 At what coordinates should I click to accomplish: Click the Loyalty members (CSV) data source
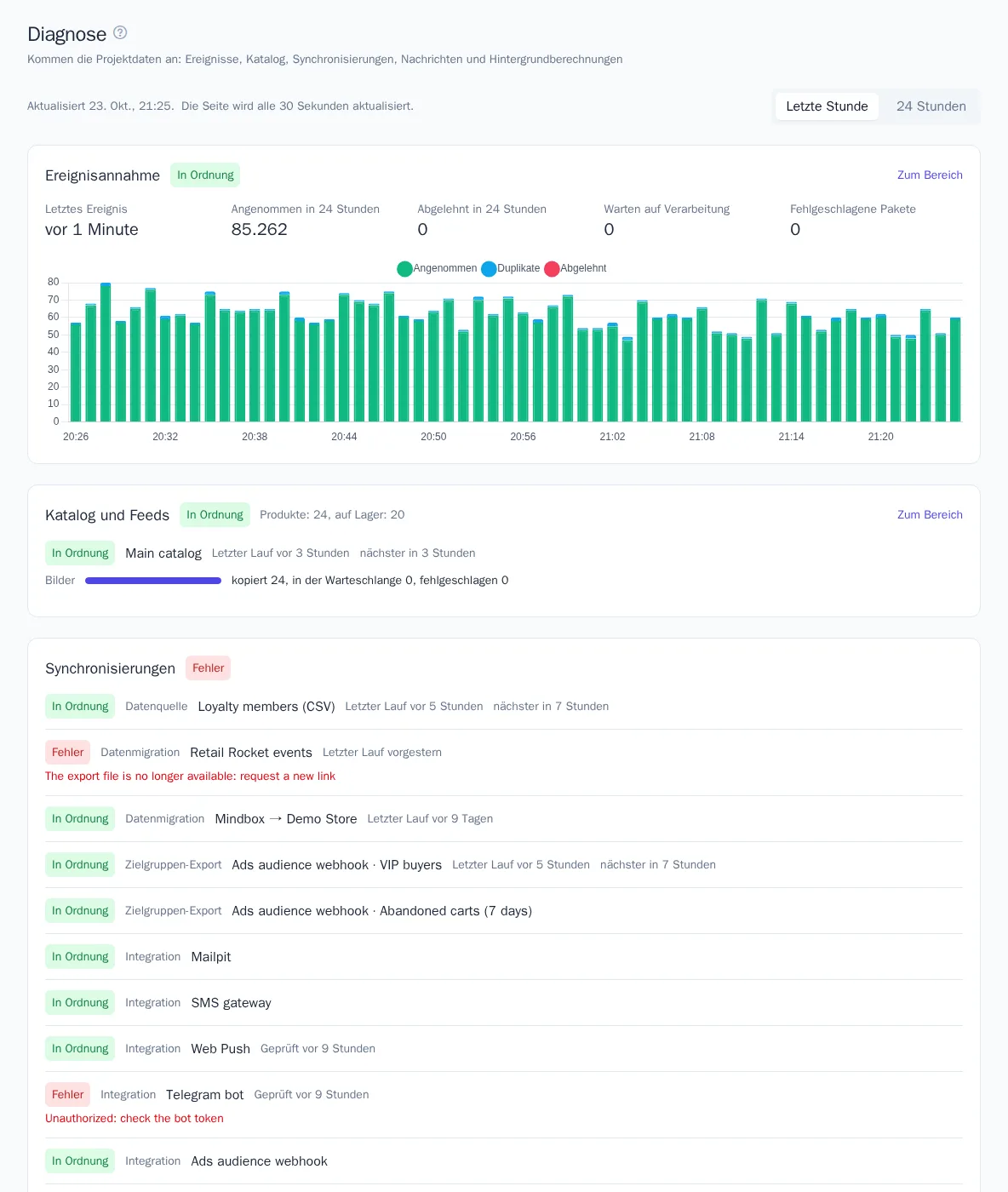(266, 707)
